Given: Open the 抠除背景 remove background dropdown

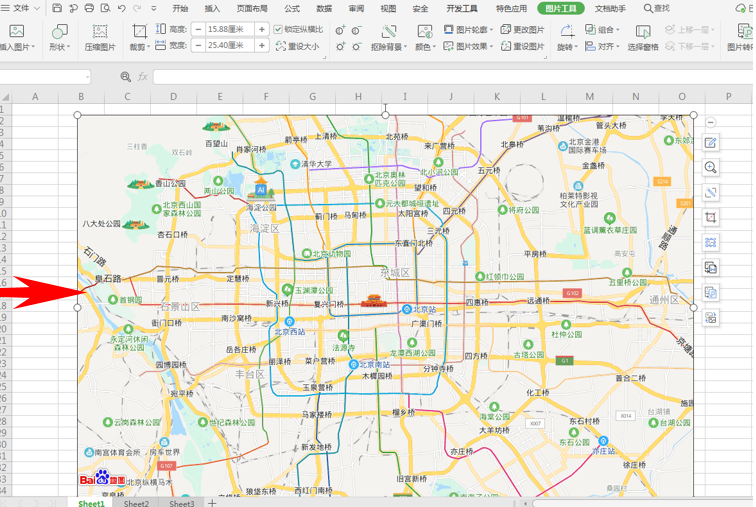Looking at the screenshot, I should coord(389,47).
